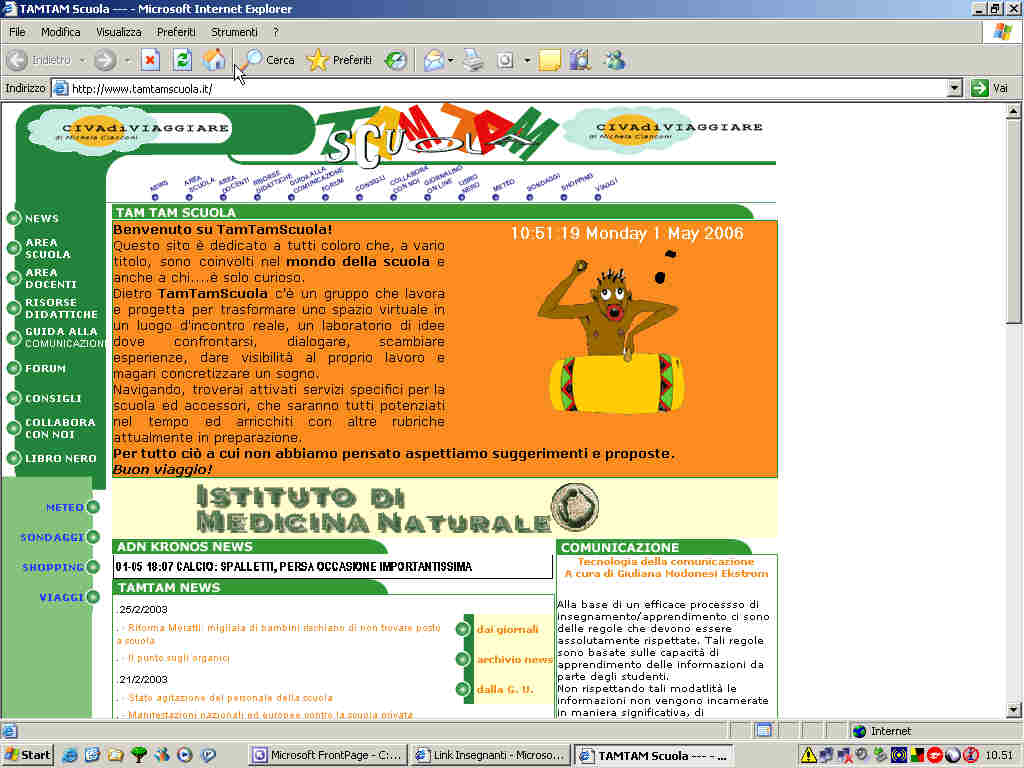Viewport: 1024px width, 768px height.
Task: Open the dalla G. U. link
Action: point(505,689)
